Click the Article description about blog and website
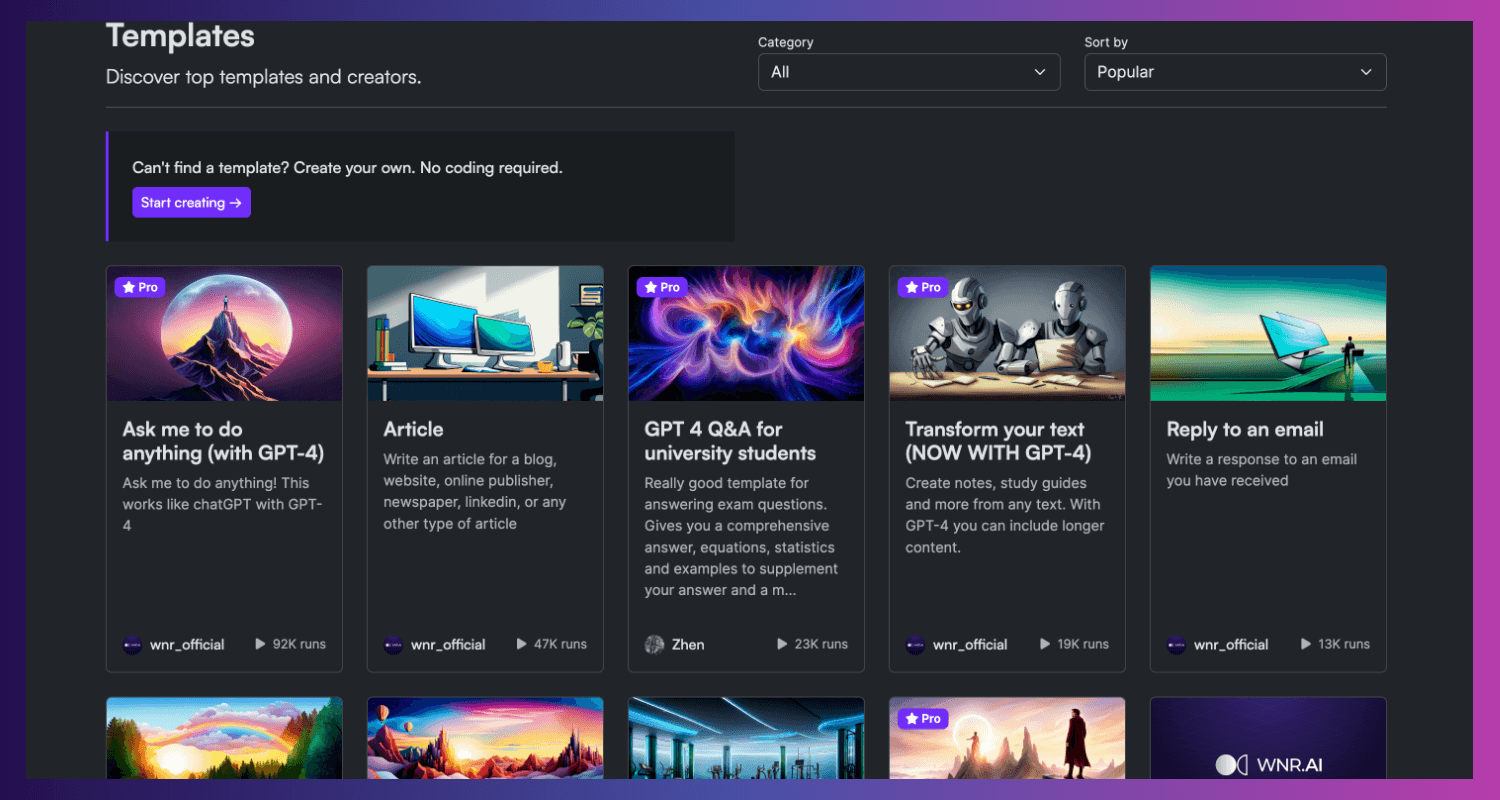Screen dimensions: 1500x800 click(x=475, y=491)
